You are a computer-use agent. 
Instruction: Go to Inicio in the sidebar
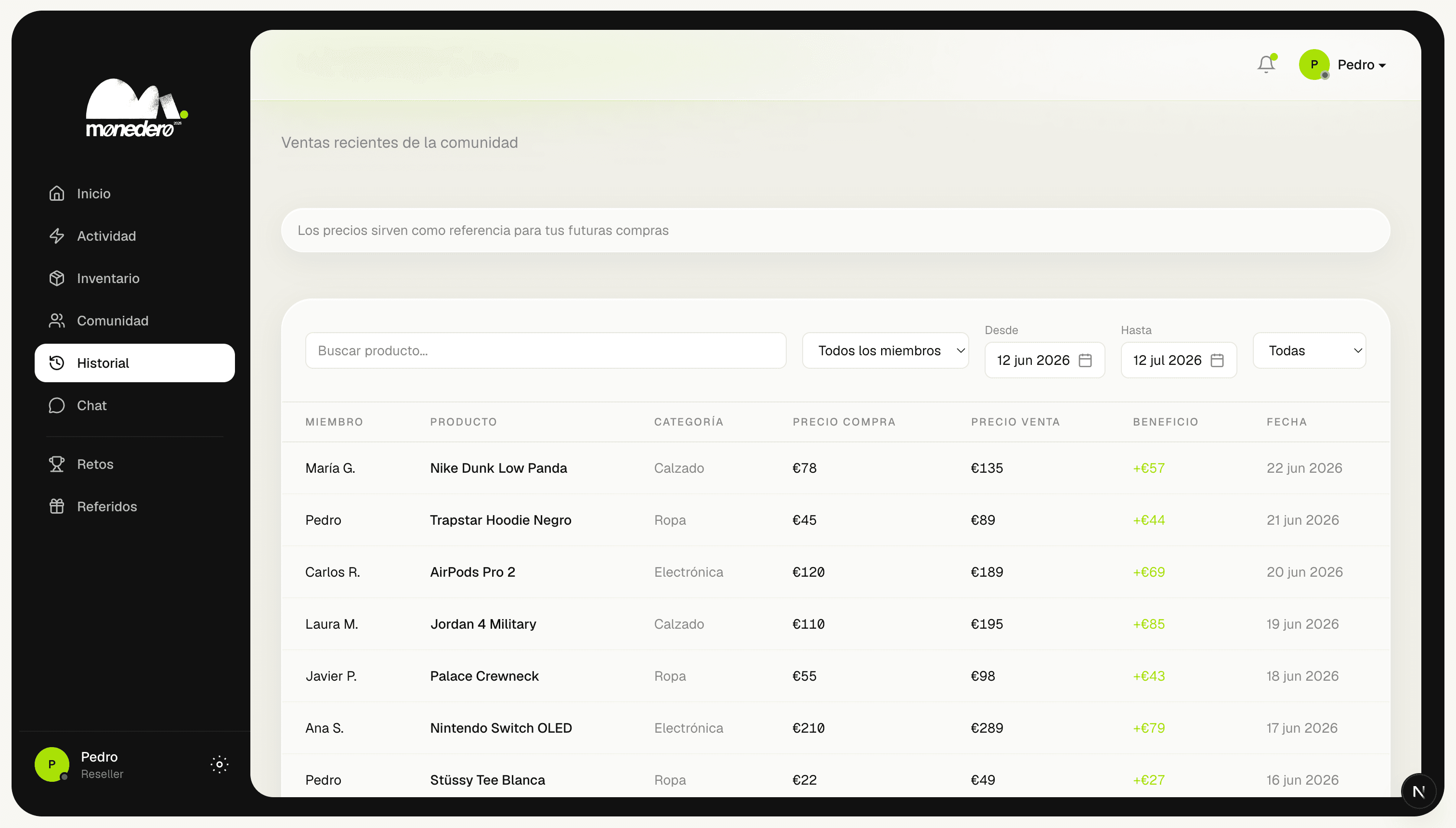pos(135,194)
